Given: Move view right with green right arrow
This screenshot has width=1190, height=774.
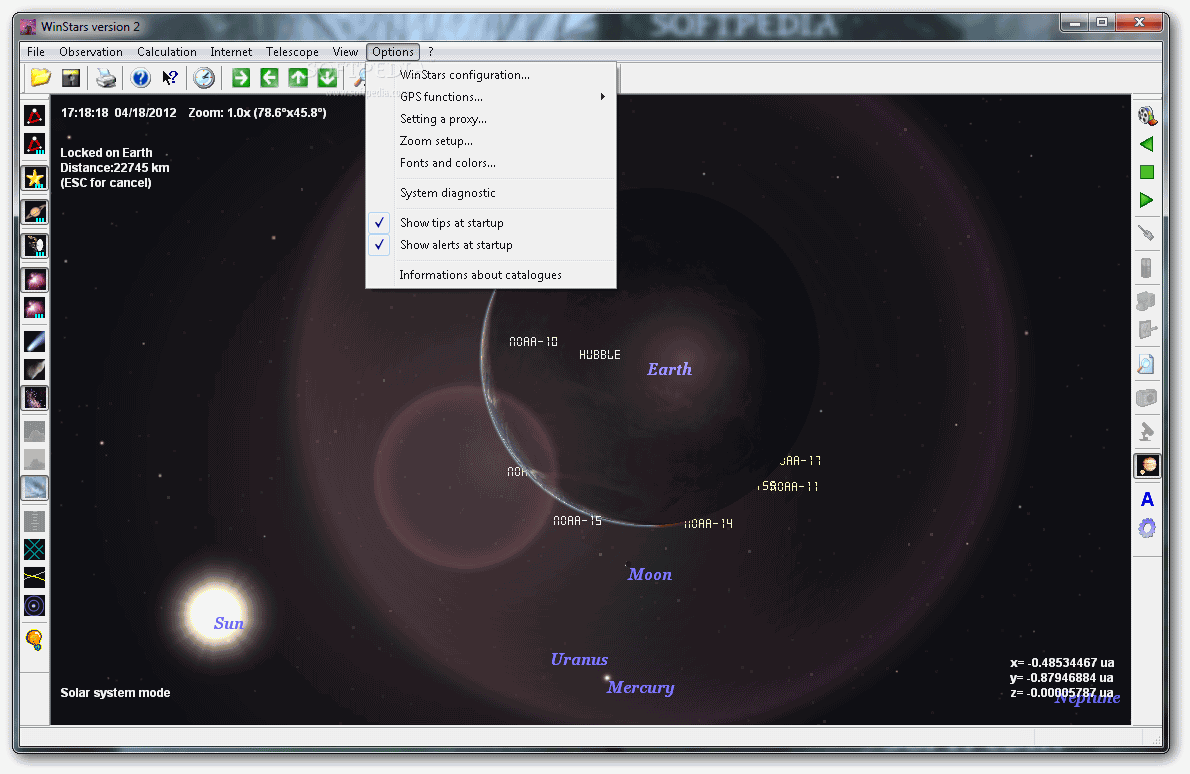Looking at the screenshot, I should 241,77.
